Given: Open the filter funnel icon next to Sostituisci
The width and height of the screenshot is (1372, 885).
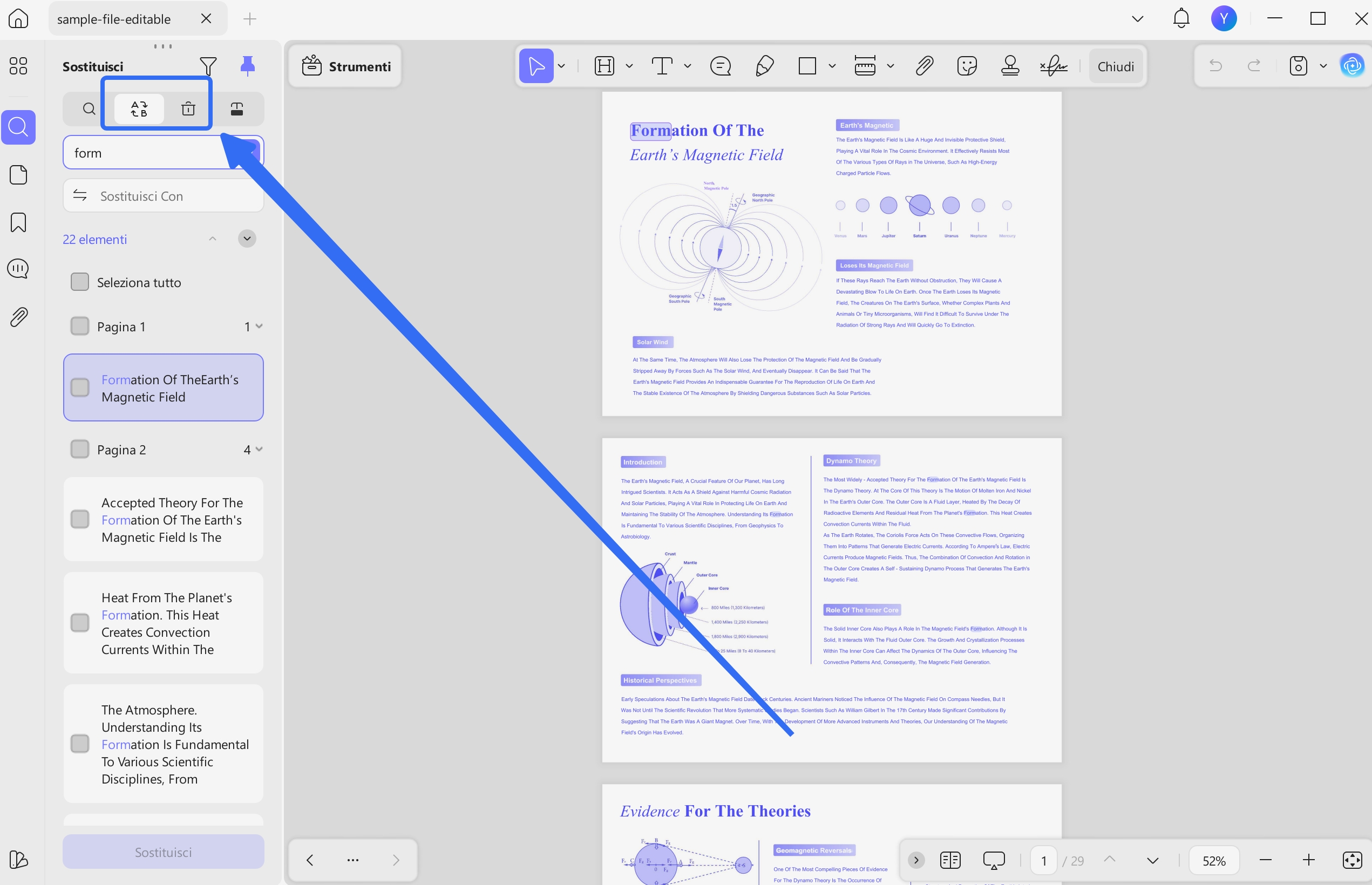Looking at the screenshot, I should (x=207, y=66).
